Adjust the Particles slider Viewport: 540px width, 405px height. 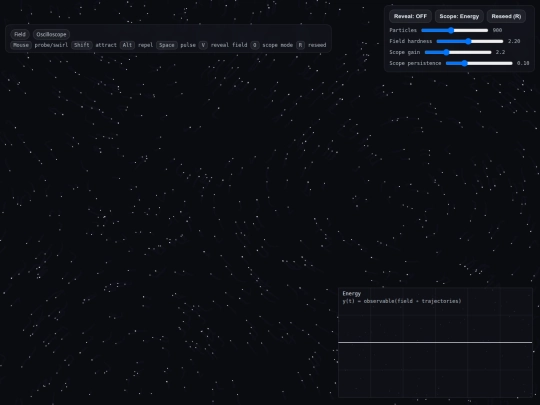click(x=455, y=30)
